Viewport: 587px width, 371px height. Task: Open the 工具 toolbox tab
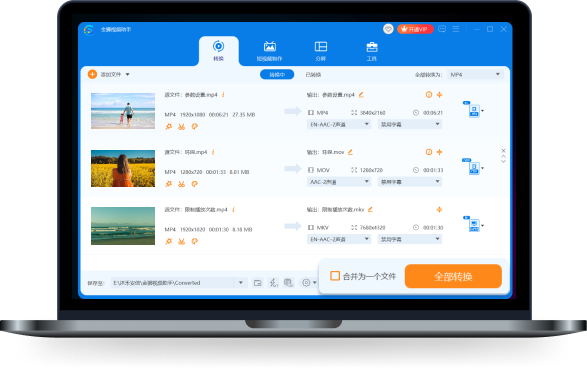point(371,51)
